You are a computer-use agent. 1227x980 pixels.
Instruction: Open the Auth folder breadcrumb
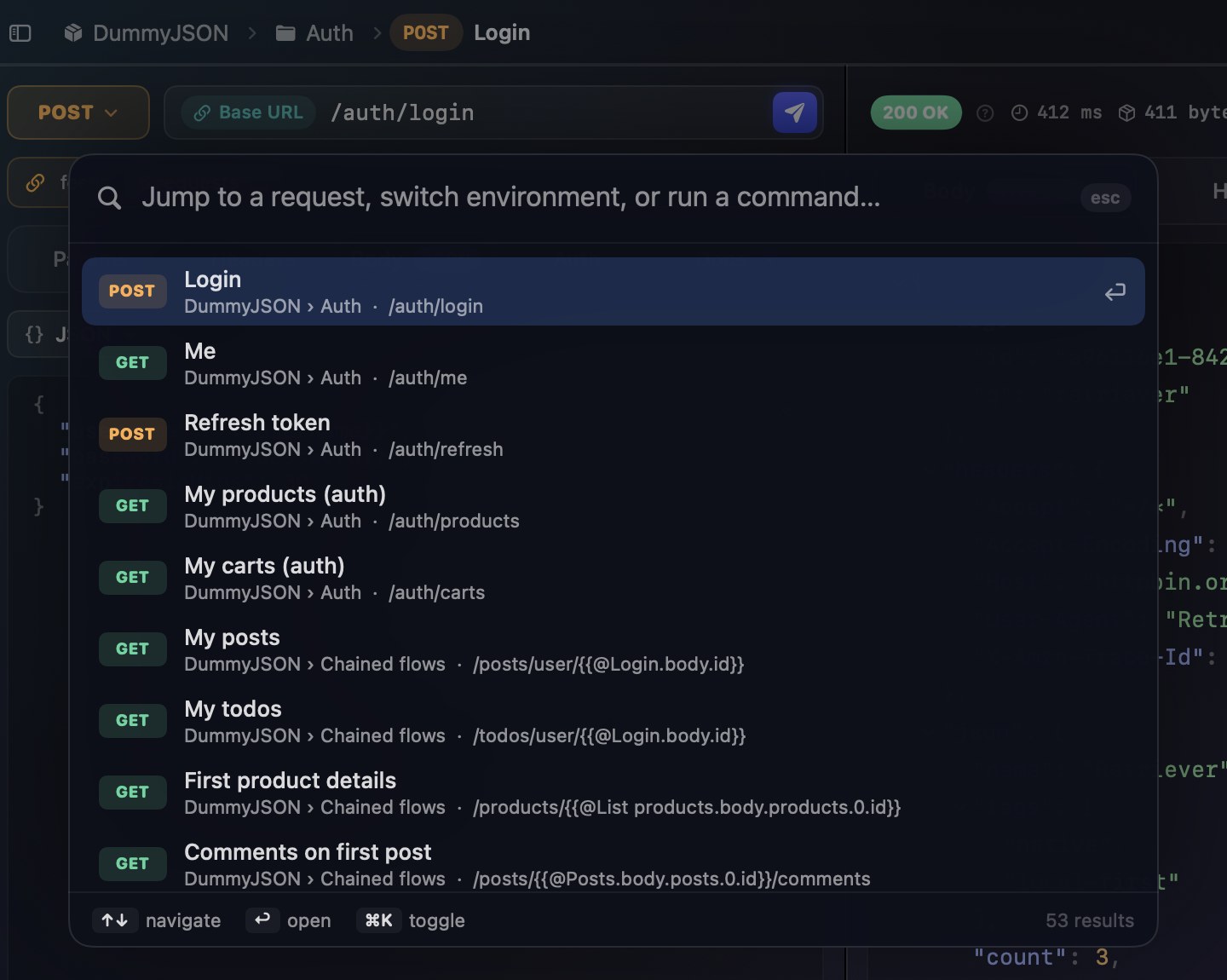(x=329, y=33)
